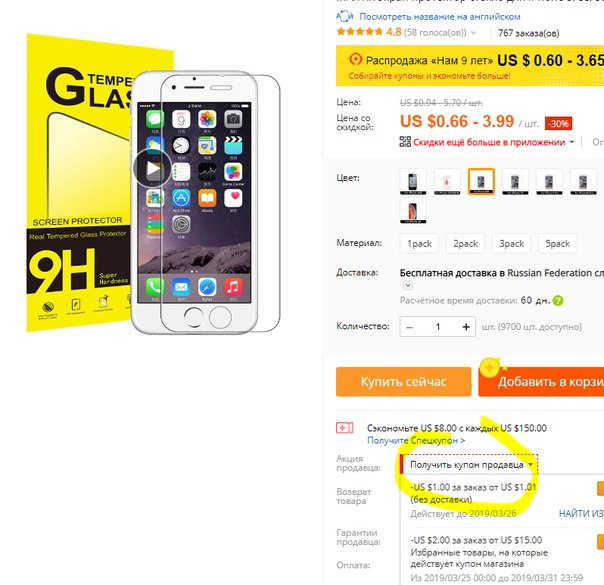
Task: Click the quantity input field
Action: pos(438,327)
